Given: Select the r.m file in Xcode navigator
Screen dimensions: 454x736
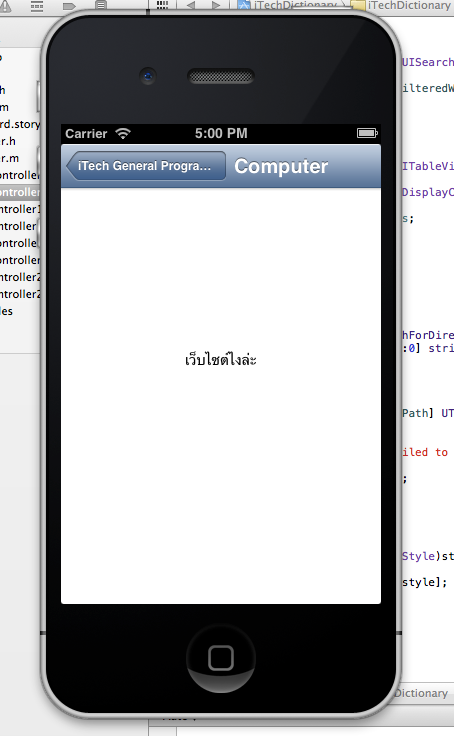Looking at the screenshot, I should [x=9, y=158].
